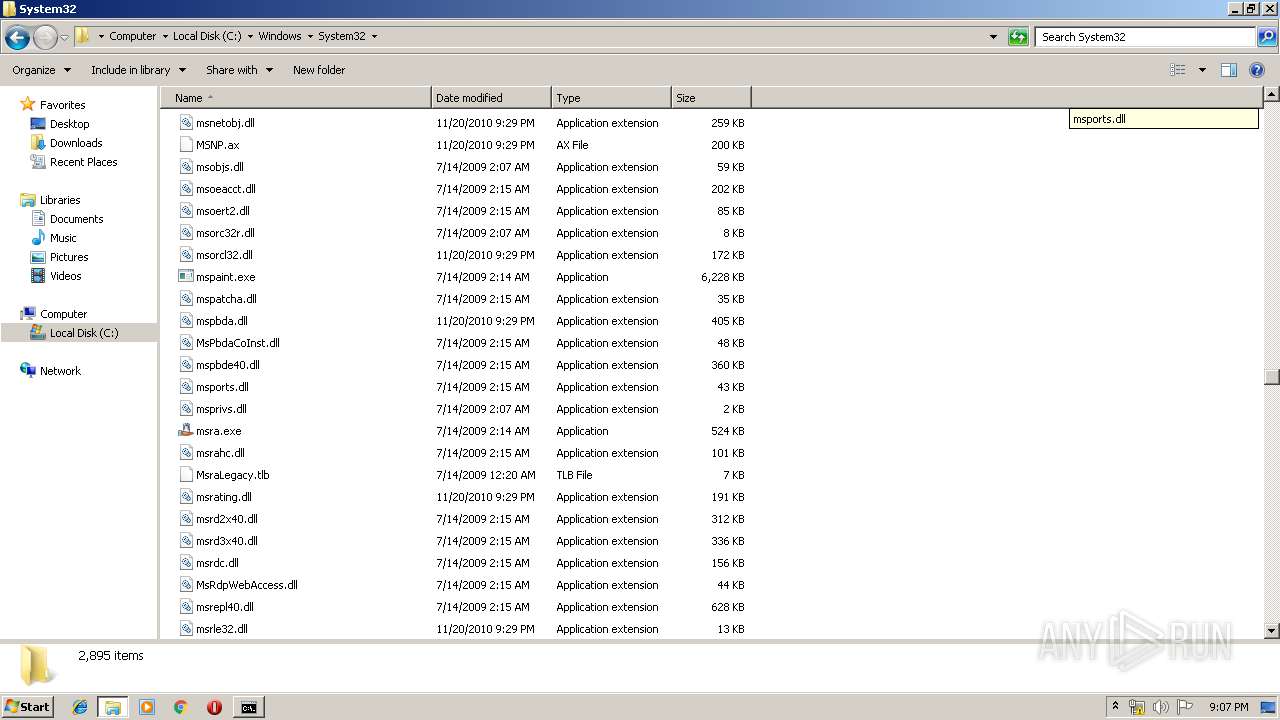Screen dimensions: 1280x720
Task: Open Windows Media Player taskbar icon
Action: point(147,707)
